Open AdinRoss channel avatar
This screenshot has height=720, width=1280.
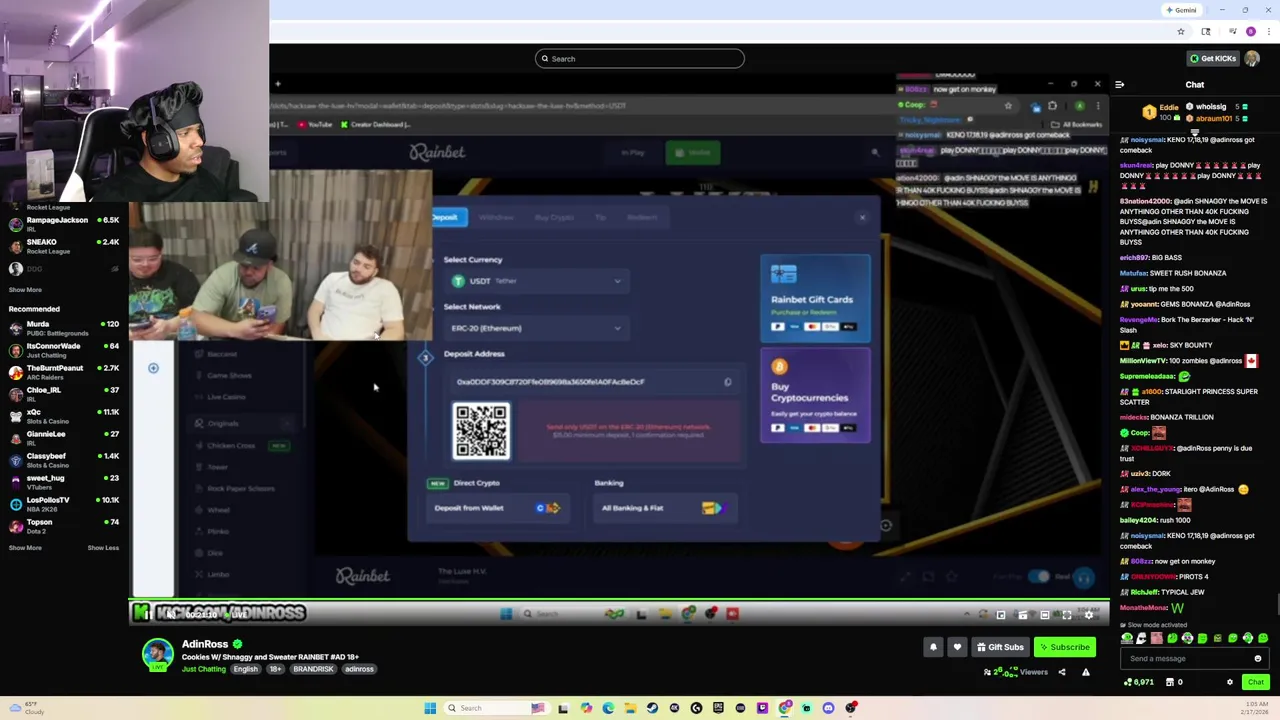click(x=157, y=653)
